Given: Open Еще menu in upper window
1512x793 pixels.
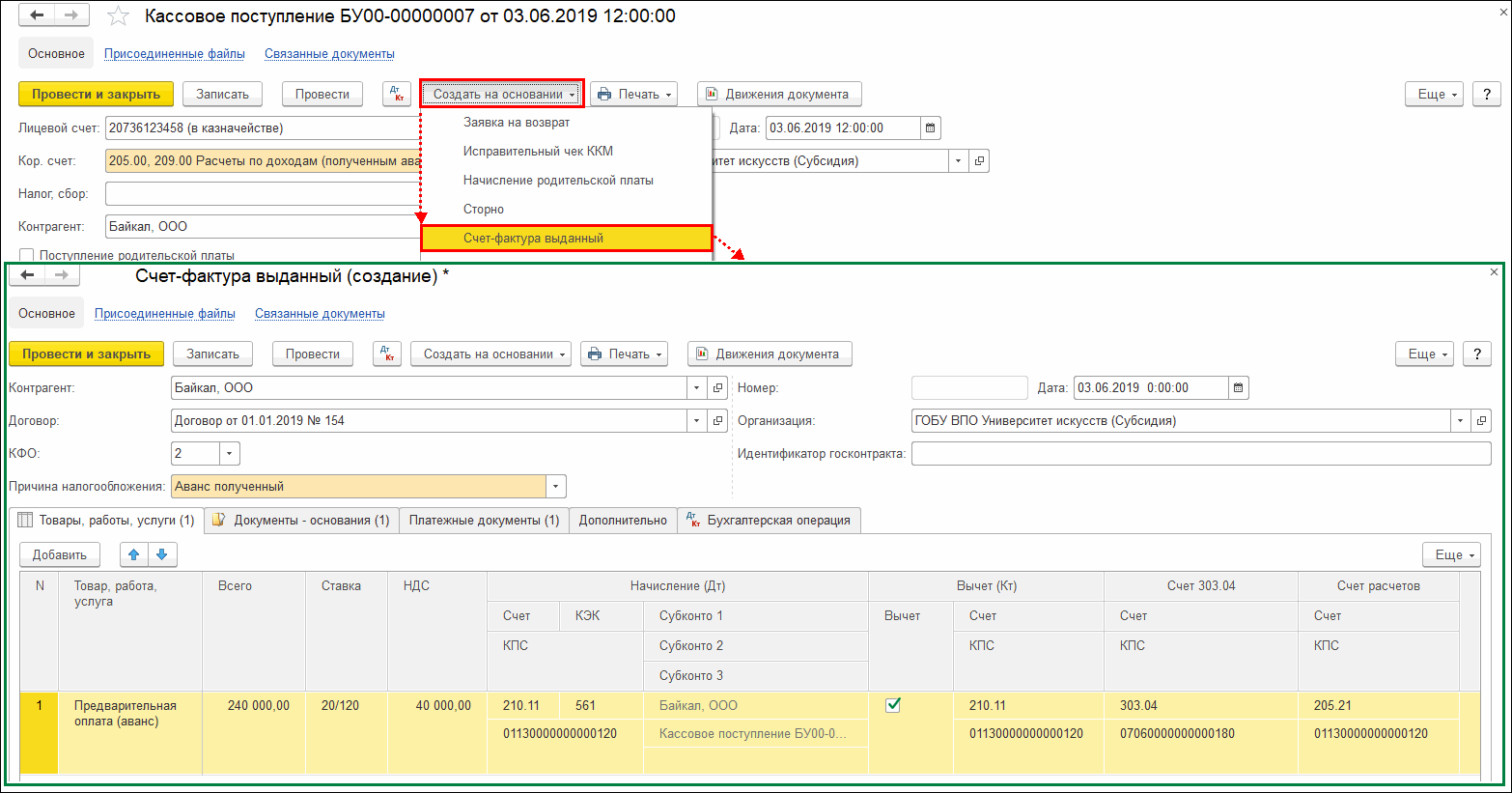Looking at the screenshot, I should coord(1435,94).
